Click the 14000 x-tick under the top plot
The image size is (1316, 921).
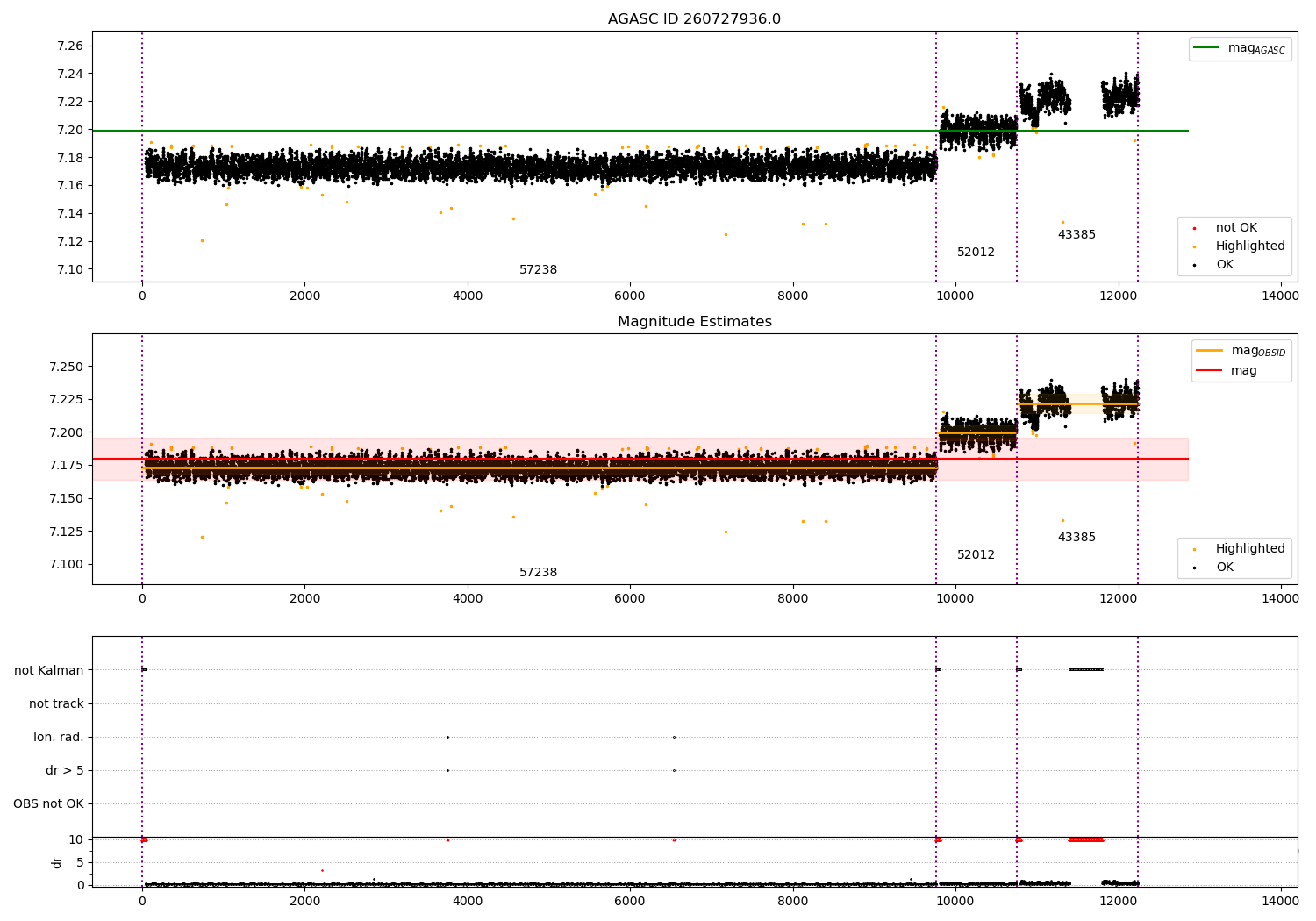click(1280, 296)
